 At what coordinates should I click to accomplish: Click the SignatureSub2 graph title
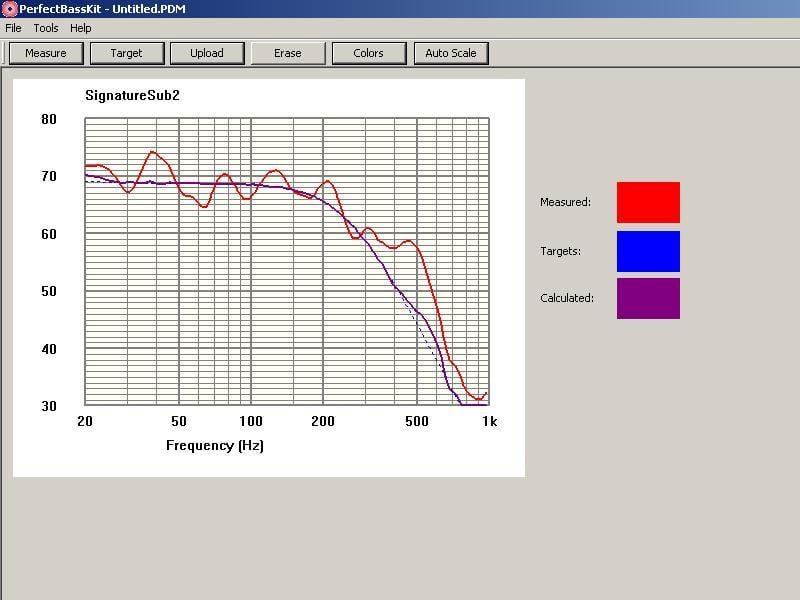click(132, 96)
